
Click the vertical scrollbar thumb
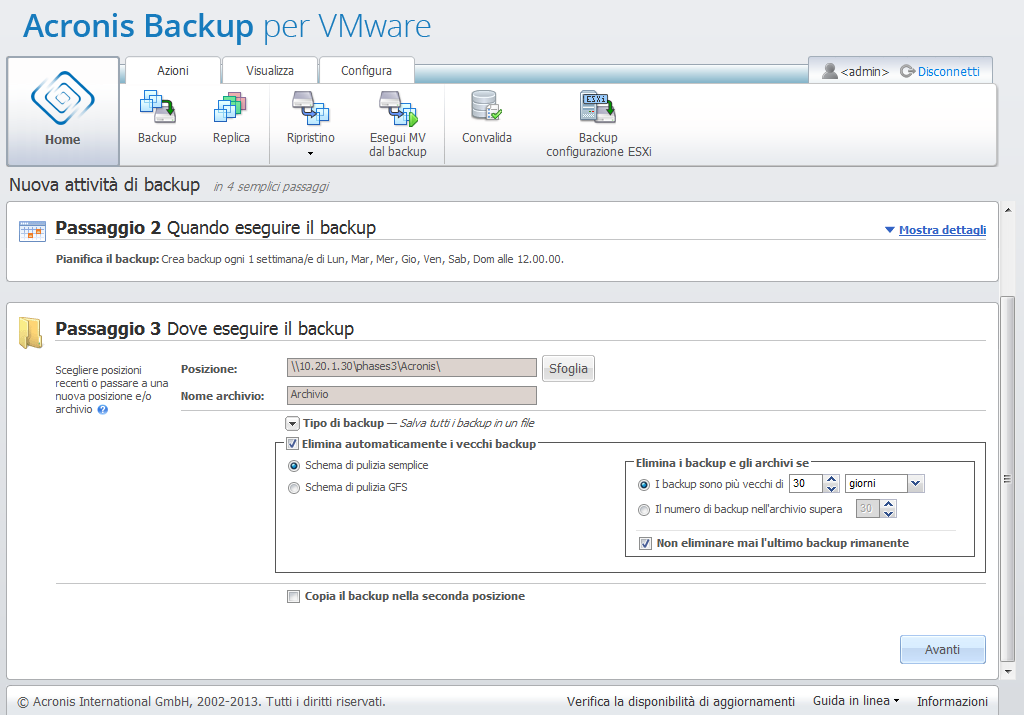point(1008,479)
